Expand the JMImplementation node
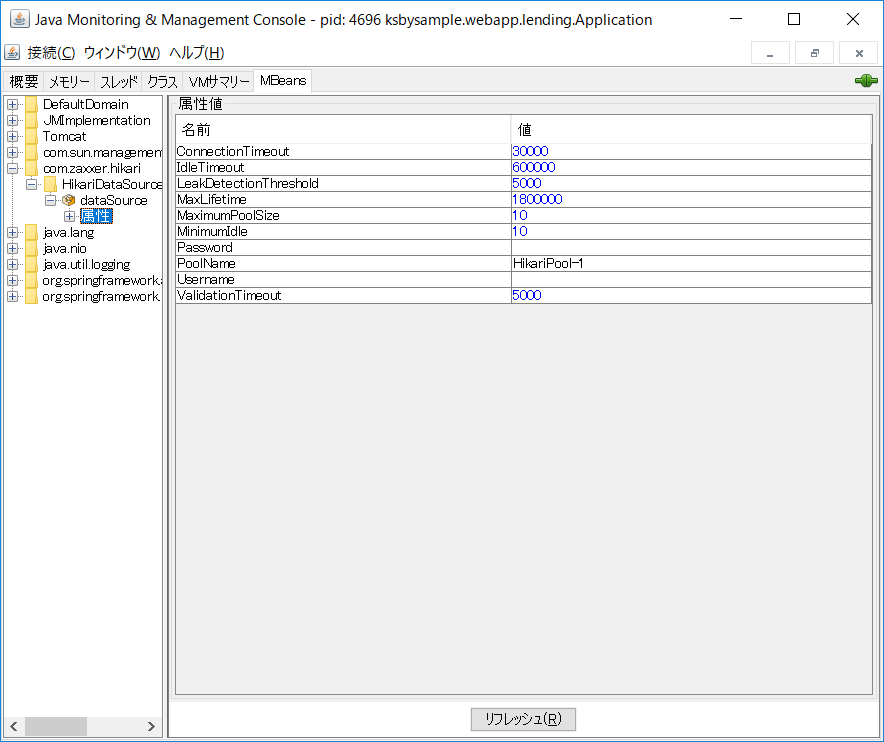 click(12, 120)
